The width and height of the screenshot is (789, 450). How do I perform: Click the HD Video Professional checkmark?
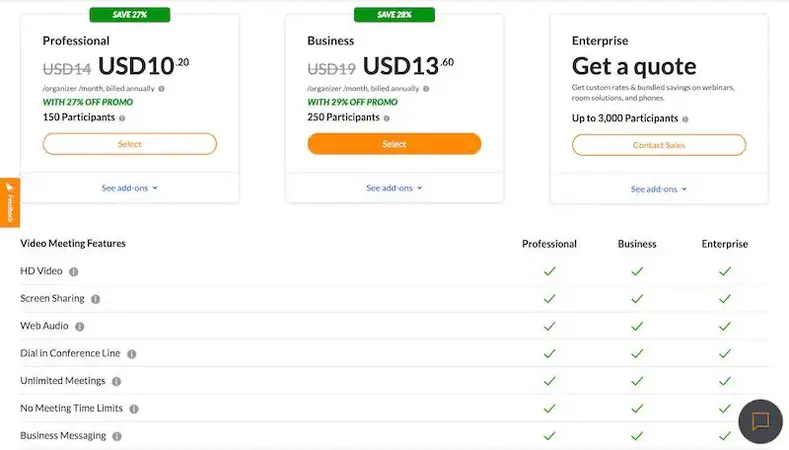click(x=549, y=271)
